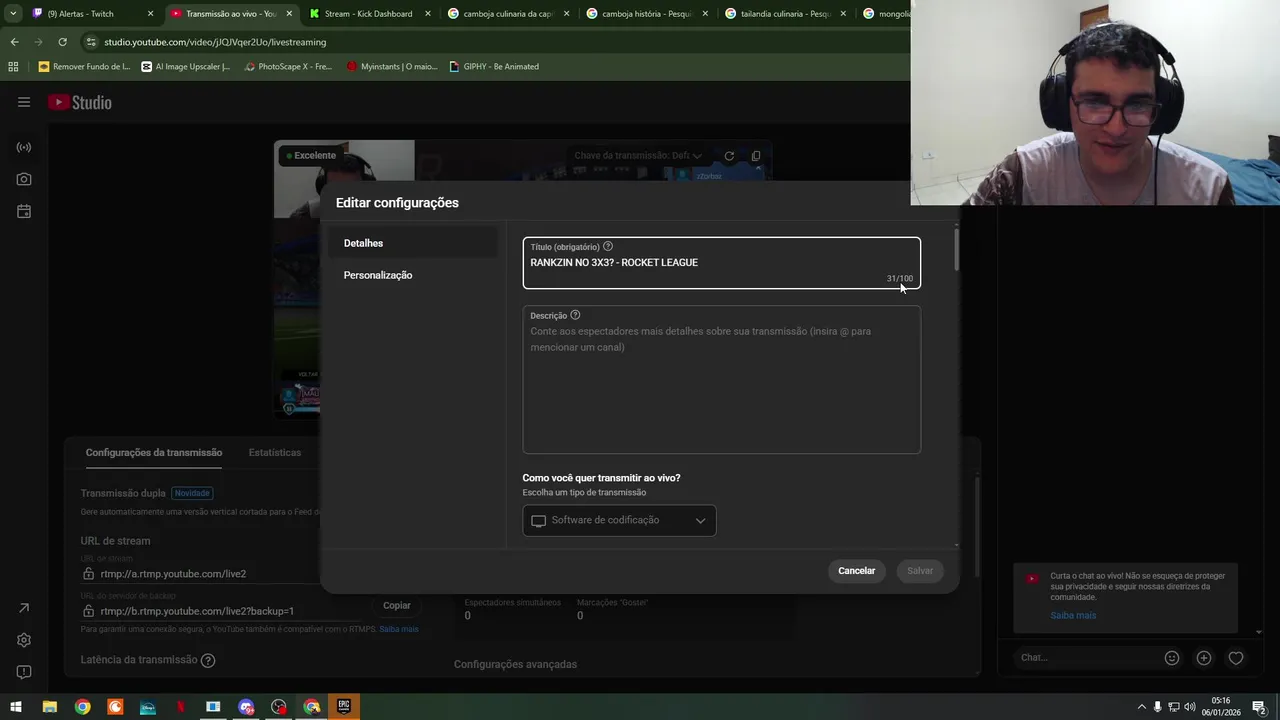Open the send feedback icon in sidebar
Screen dimensions: 1280x720
24,672
